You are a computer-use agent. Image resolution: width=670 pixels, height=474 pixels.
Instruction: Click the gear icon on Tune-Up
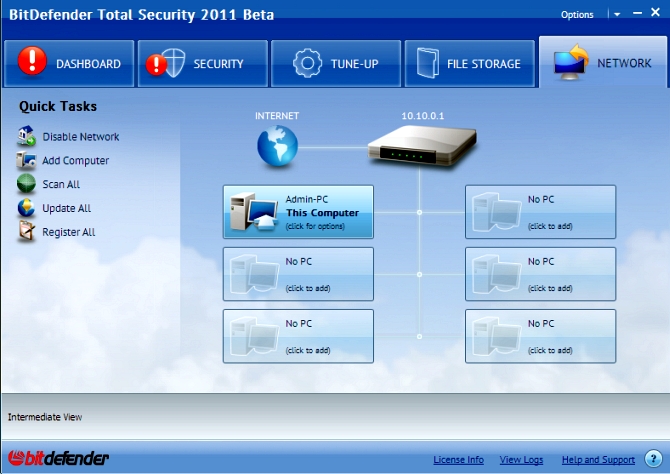[x=307, y=63]
